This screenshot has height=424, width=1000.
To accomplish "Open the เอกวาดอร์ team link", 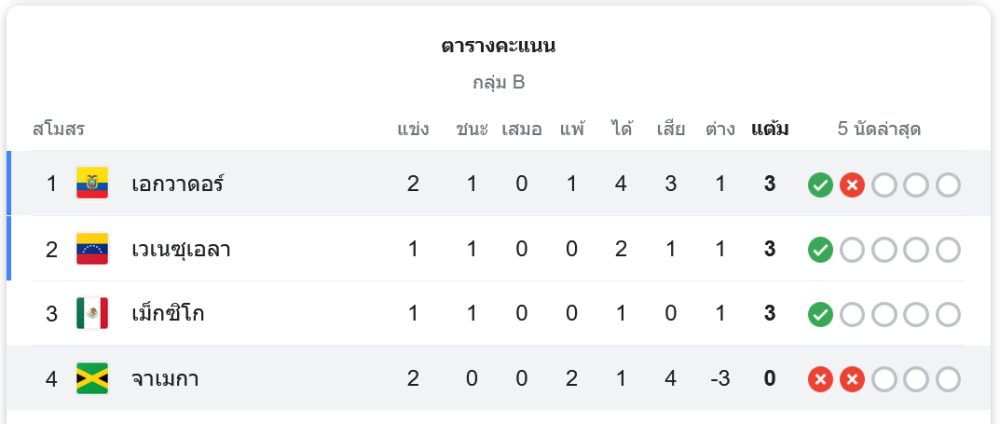I will 178,184.
